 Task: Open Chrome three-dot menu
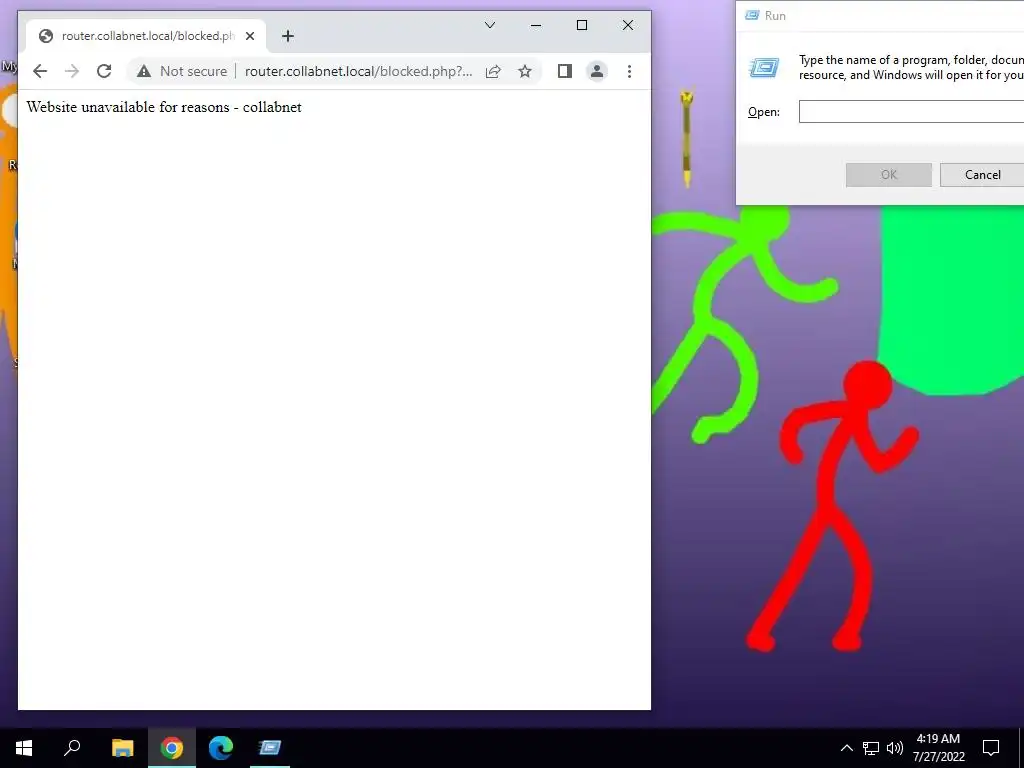(x=630, y=71)
